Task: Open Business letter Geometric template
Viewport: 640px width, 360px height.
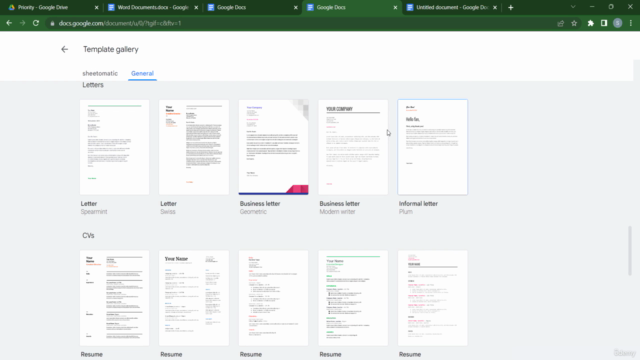Action: point(273,147)
